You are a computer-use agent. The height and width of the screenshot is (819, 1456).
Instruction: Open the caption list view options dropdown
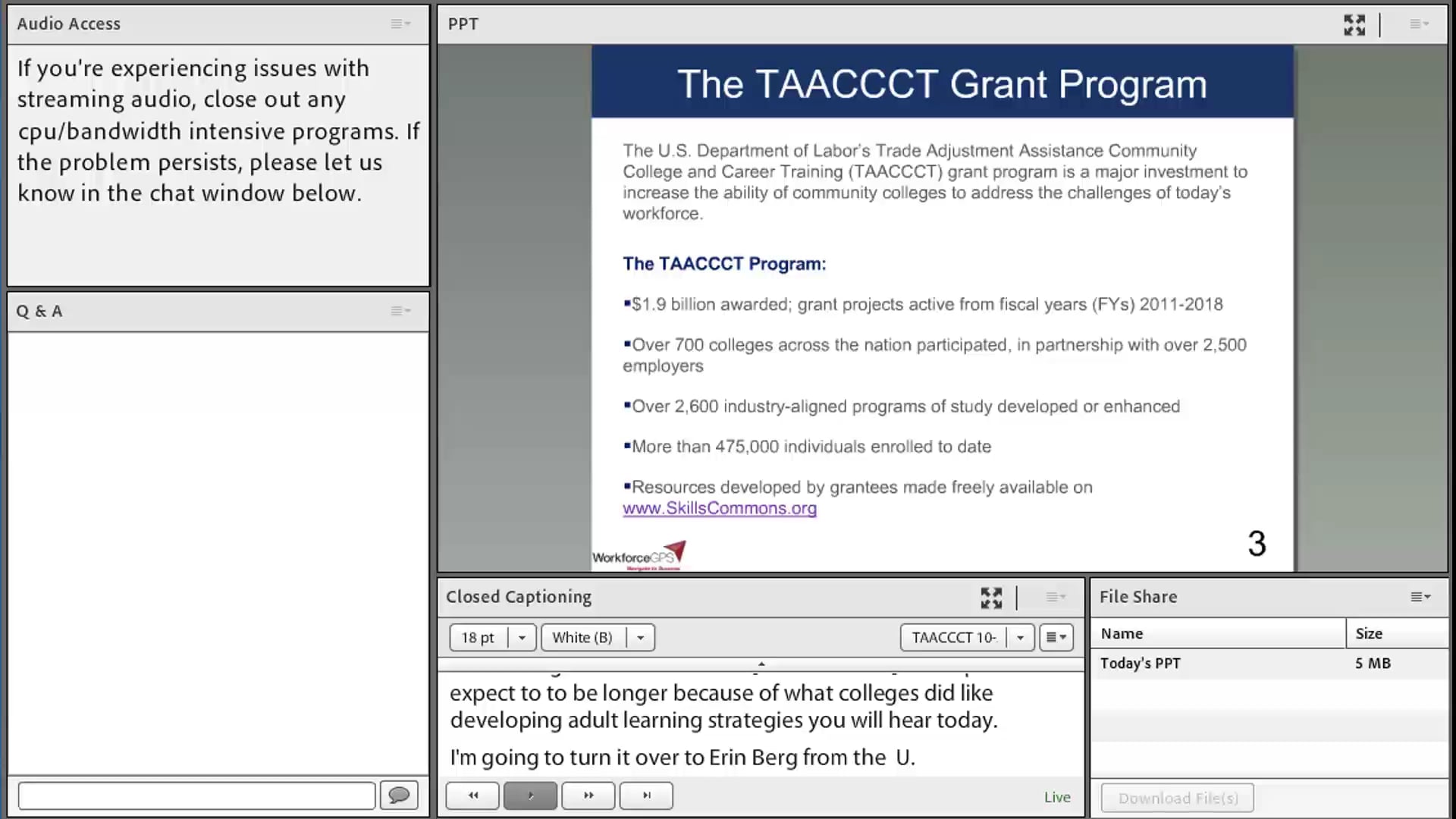[x=1056, y=638]
